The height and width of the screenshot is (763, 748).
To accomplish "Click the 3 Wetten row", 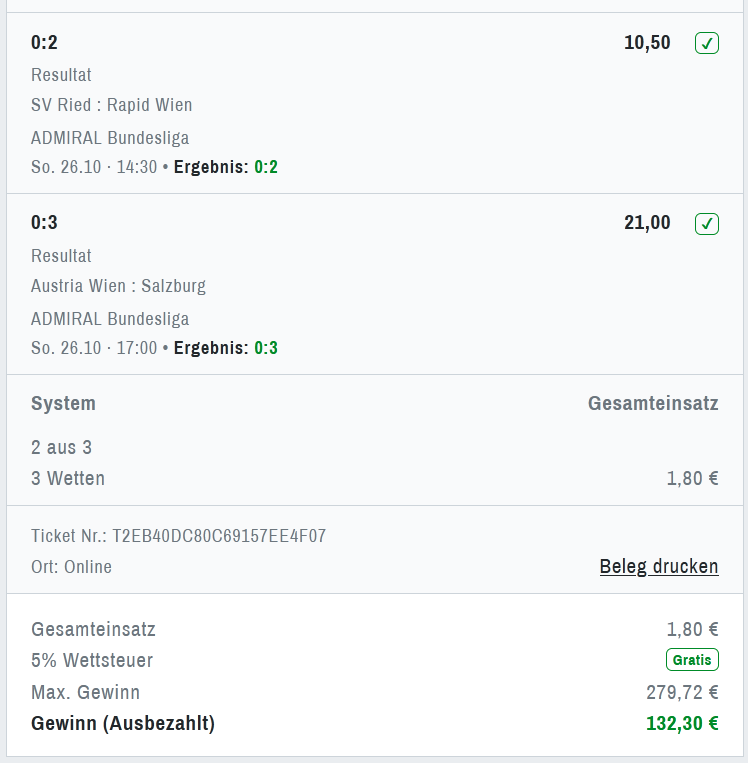I will (68, 478).
